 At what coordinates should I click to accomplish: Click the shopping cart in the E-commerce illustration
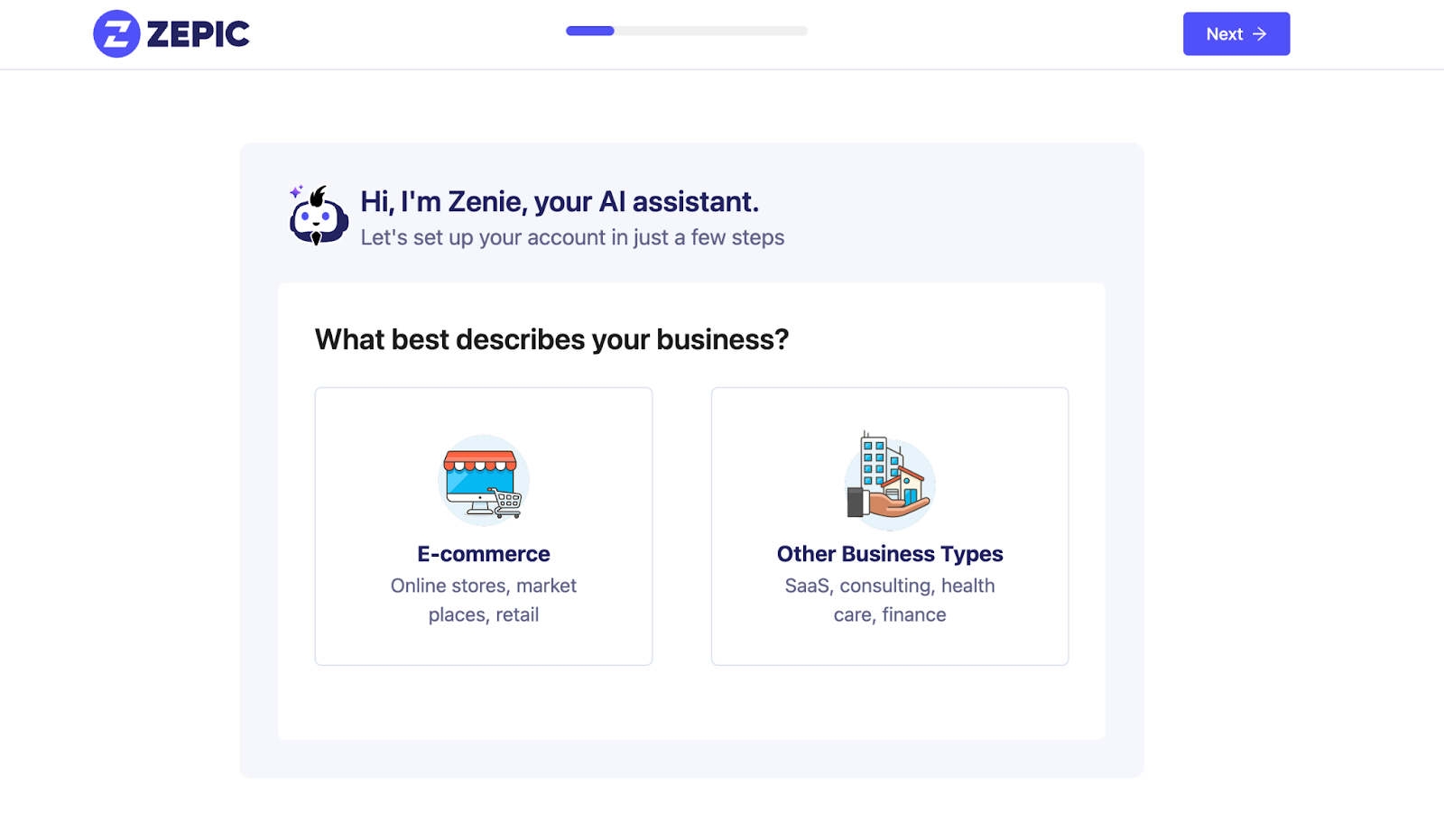(x=507, y=503)
